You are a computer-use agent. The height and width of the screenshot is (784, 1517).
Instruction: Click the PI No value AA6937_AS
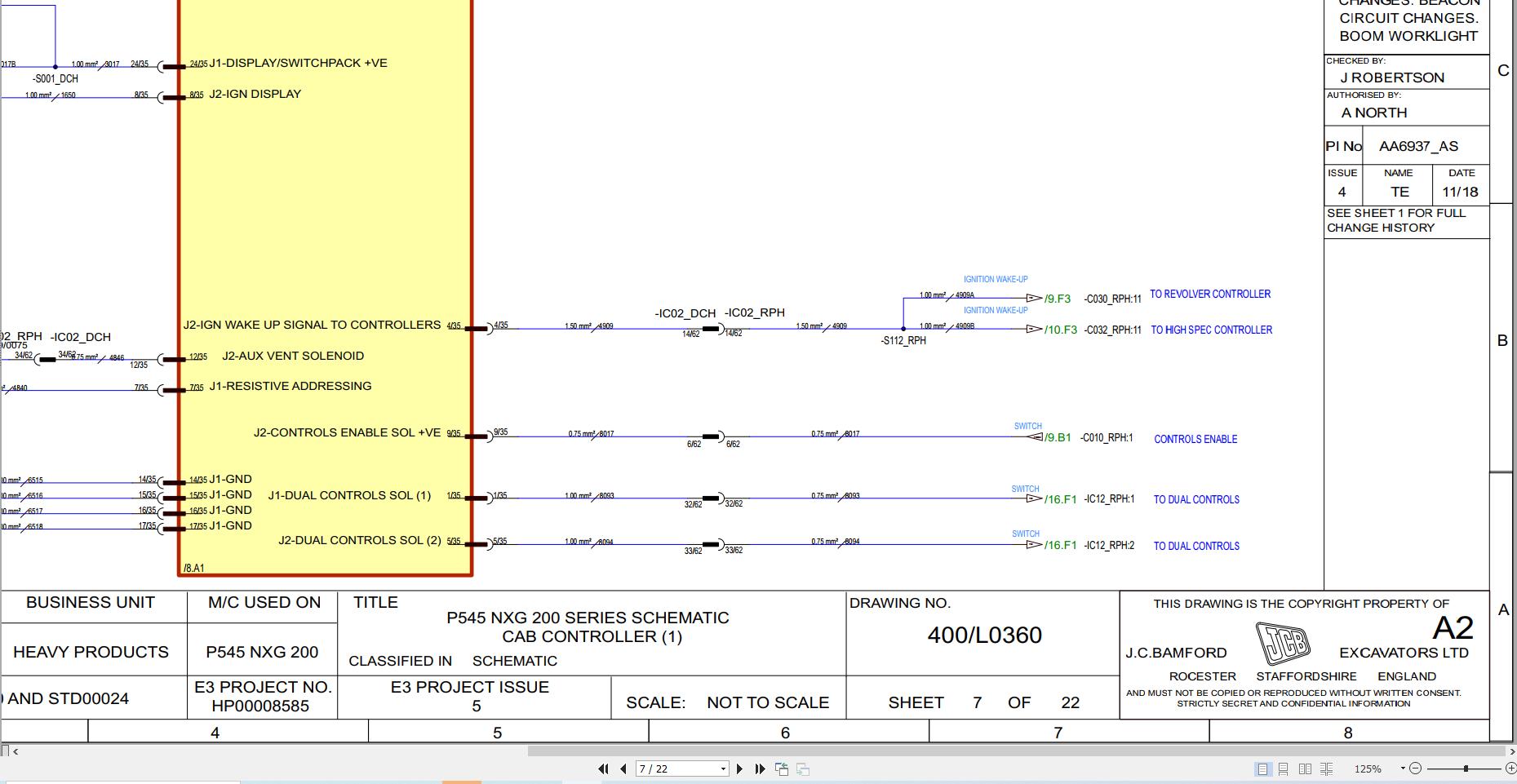[1418, 147]
